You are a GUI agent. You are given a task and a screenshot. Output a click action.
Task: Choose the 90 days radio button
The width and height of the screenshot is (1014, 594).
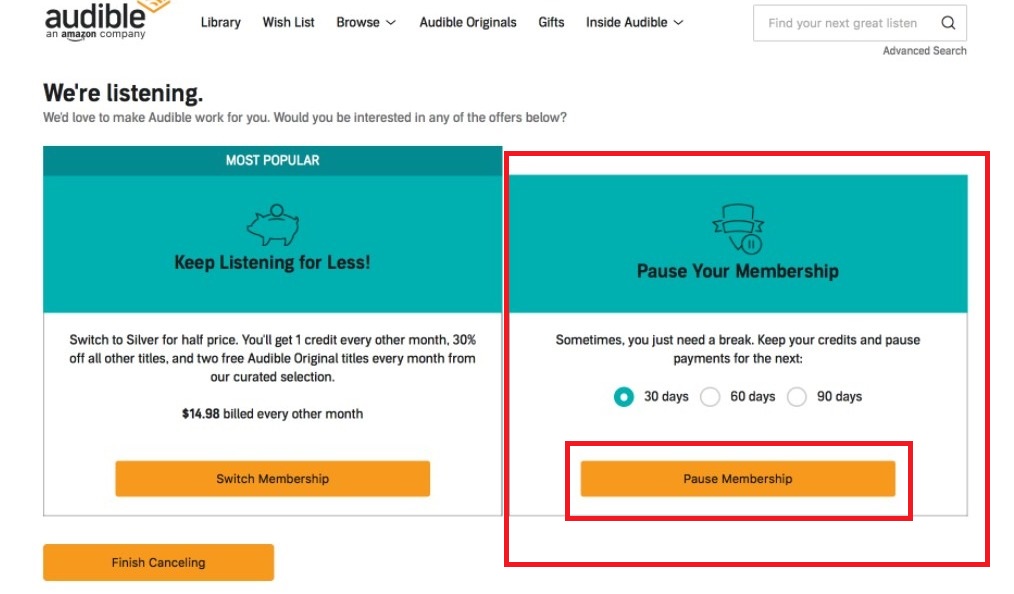click(797, 397)
